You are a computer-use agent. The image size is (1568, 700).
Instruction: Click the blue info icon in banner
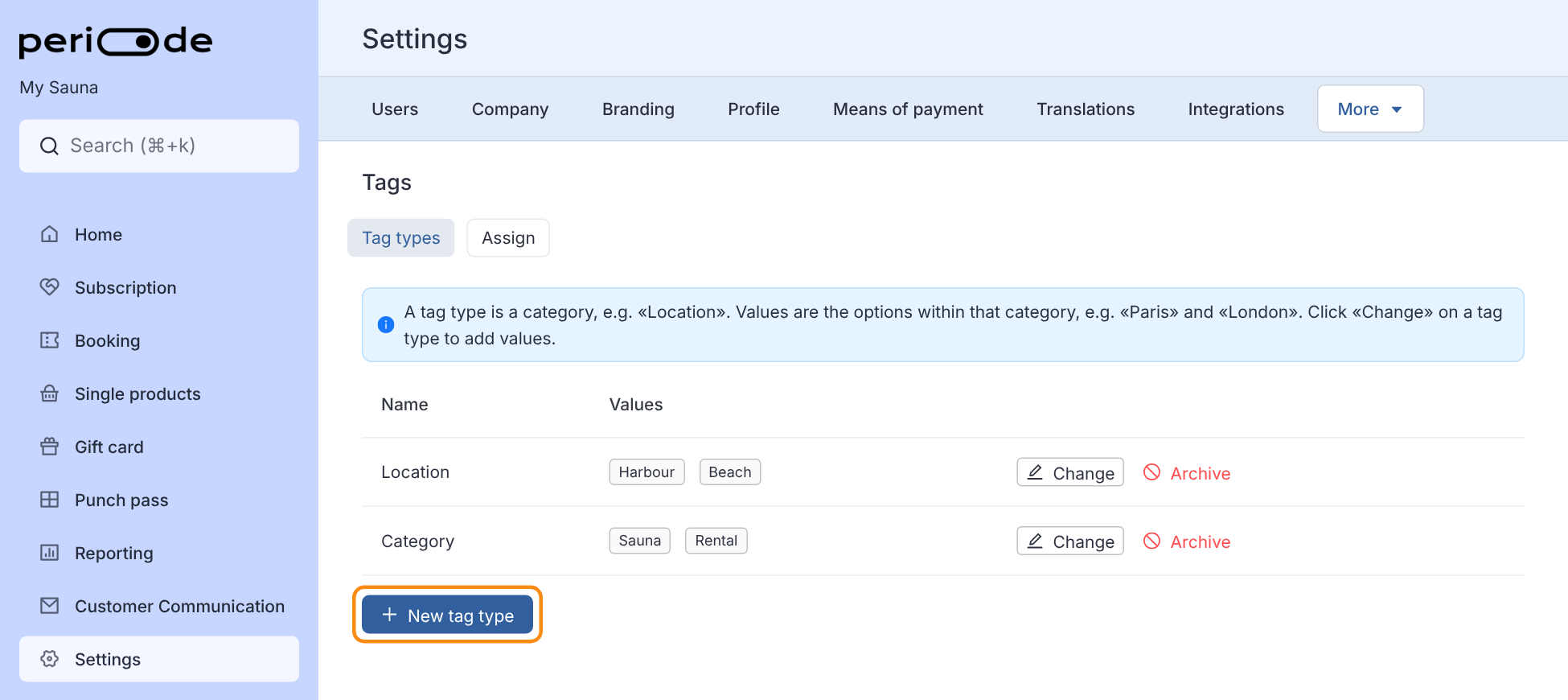386,324
